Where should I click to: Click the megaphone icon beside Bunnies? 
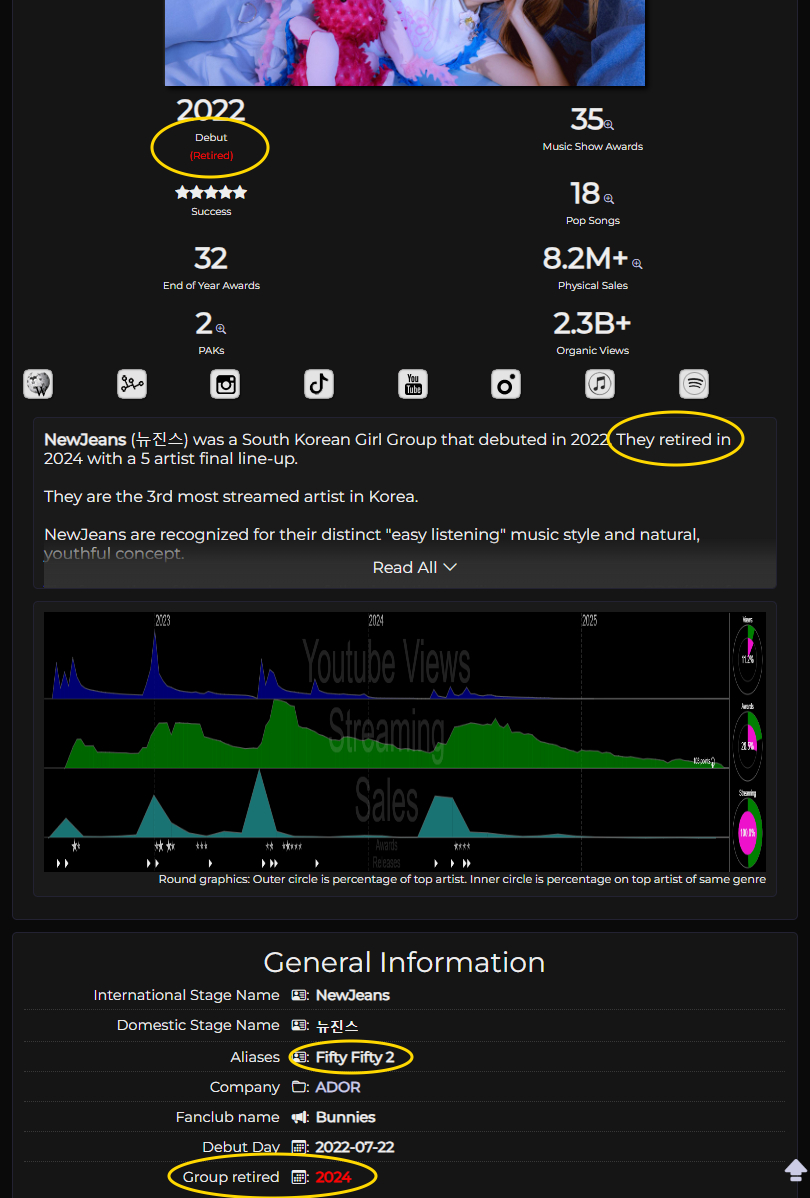click(300, 1117)
